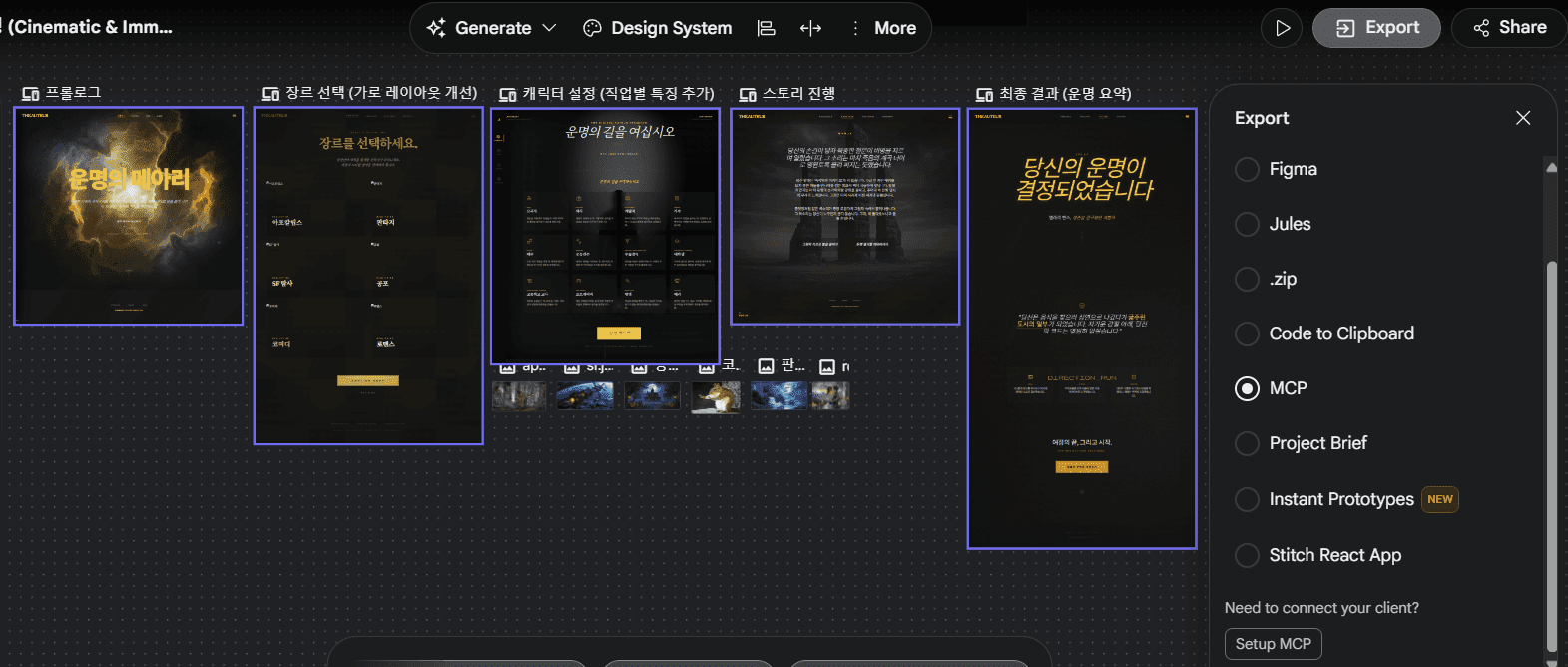This screenshot has height=667, width=1568.
Task: Click the horizontal spacing icon in toolbar
Action: 810,28
